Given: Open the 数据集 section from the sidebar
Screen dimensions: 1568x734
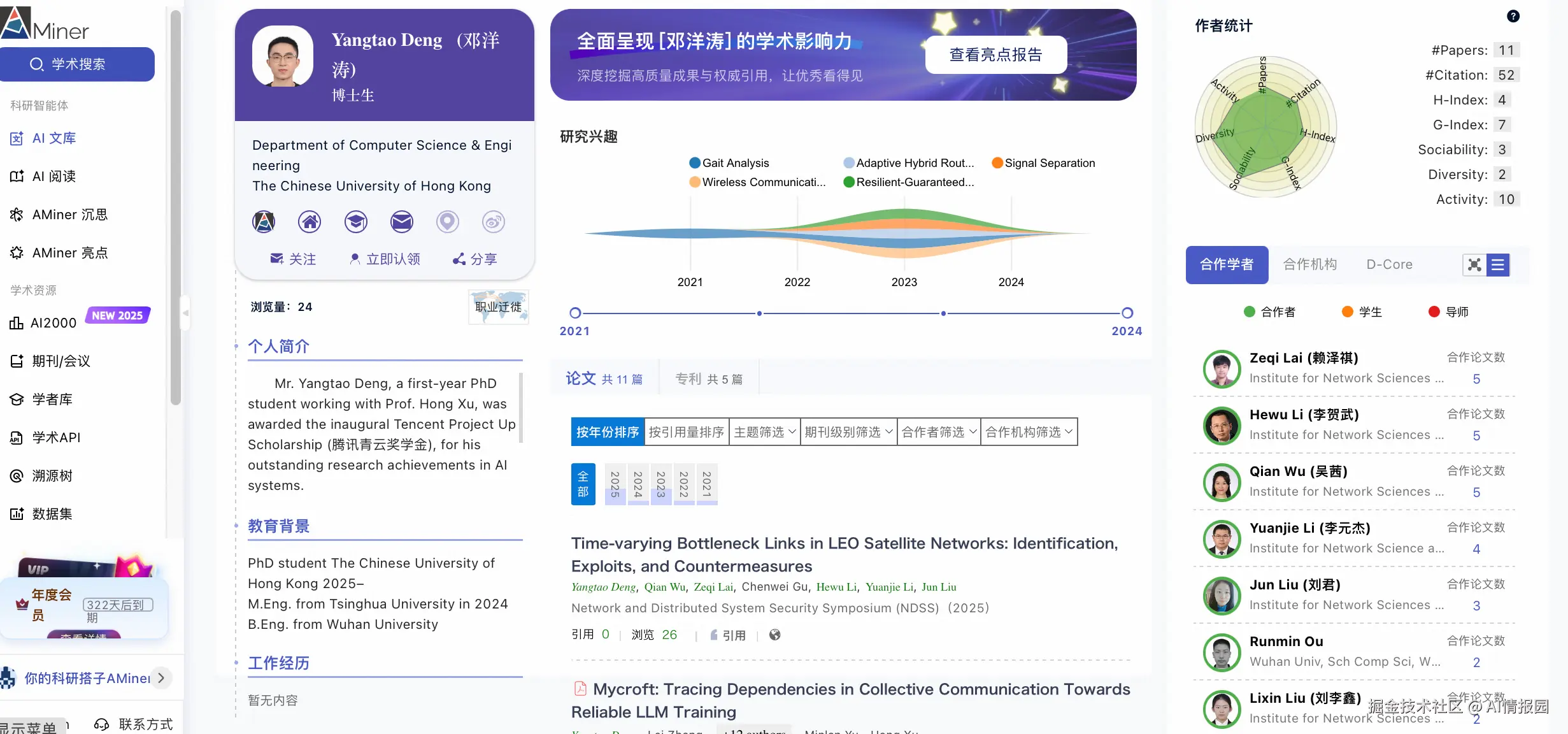Looking at the screenshot, I should (52, 514).
